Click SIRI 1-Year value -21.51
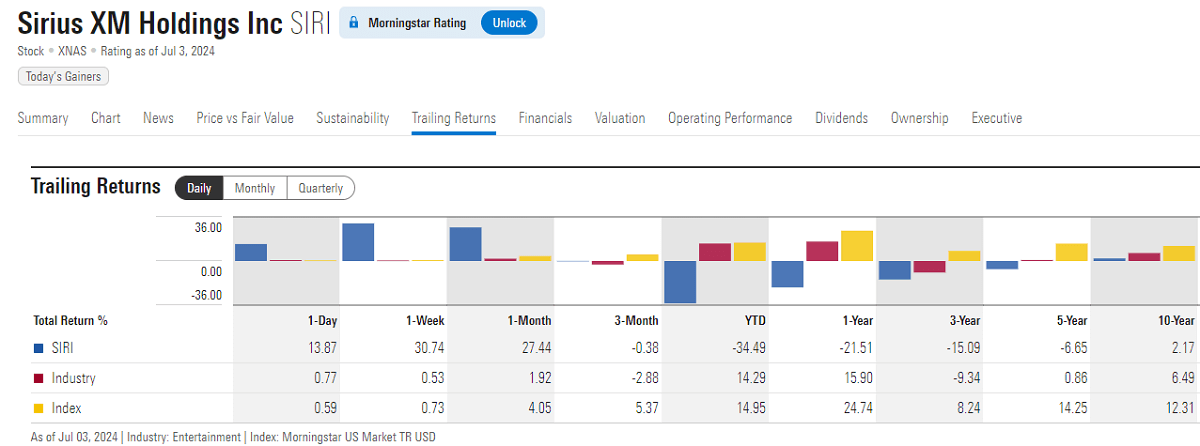1200x446 pixels. click(857, 348)
